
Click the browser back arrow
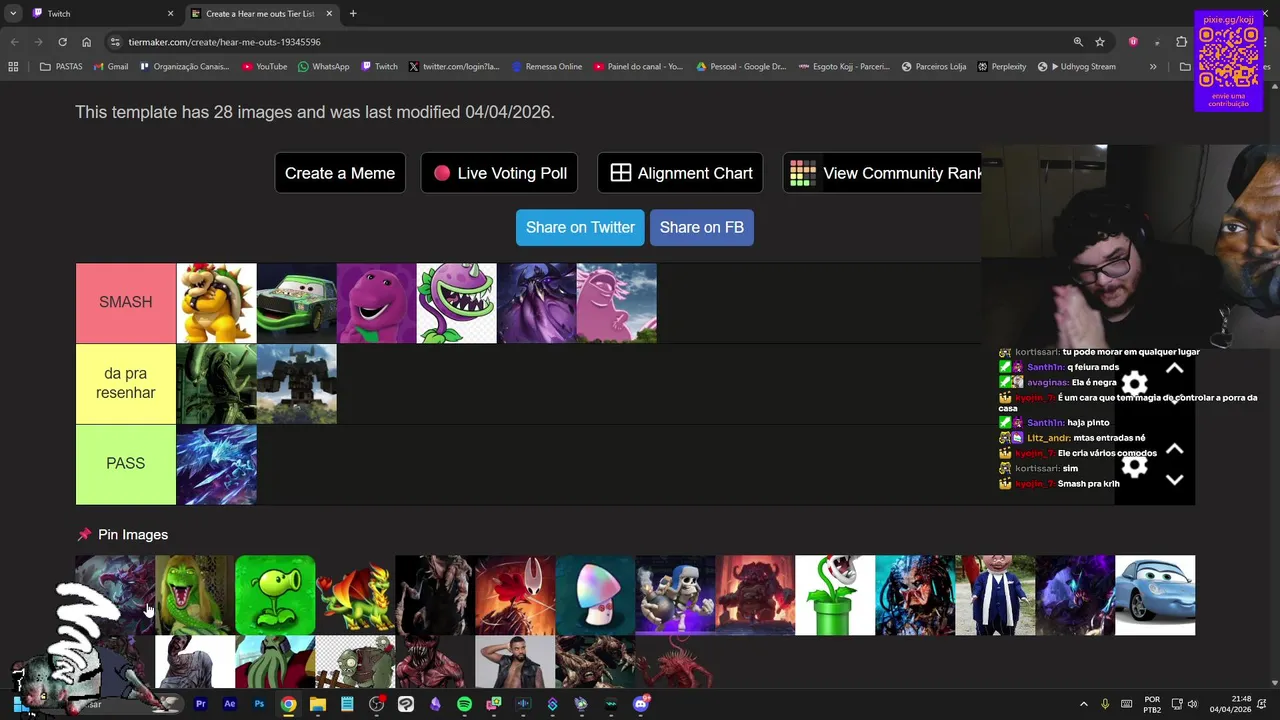14,42
